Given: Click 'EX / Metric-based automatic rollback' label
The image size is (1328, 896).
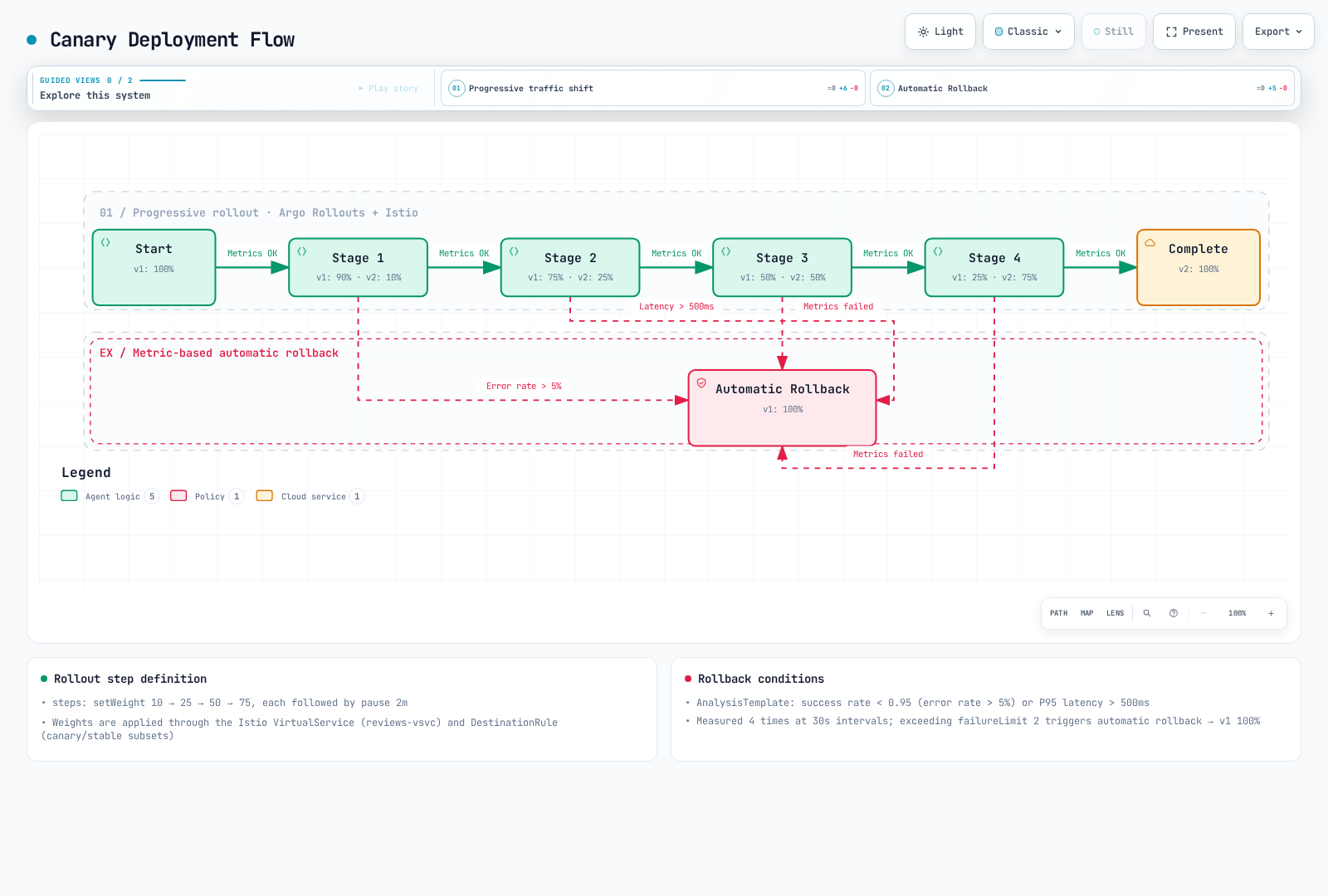Looking at the screenshot, I should pyautogui.click(x=219, y=353).
